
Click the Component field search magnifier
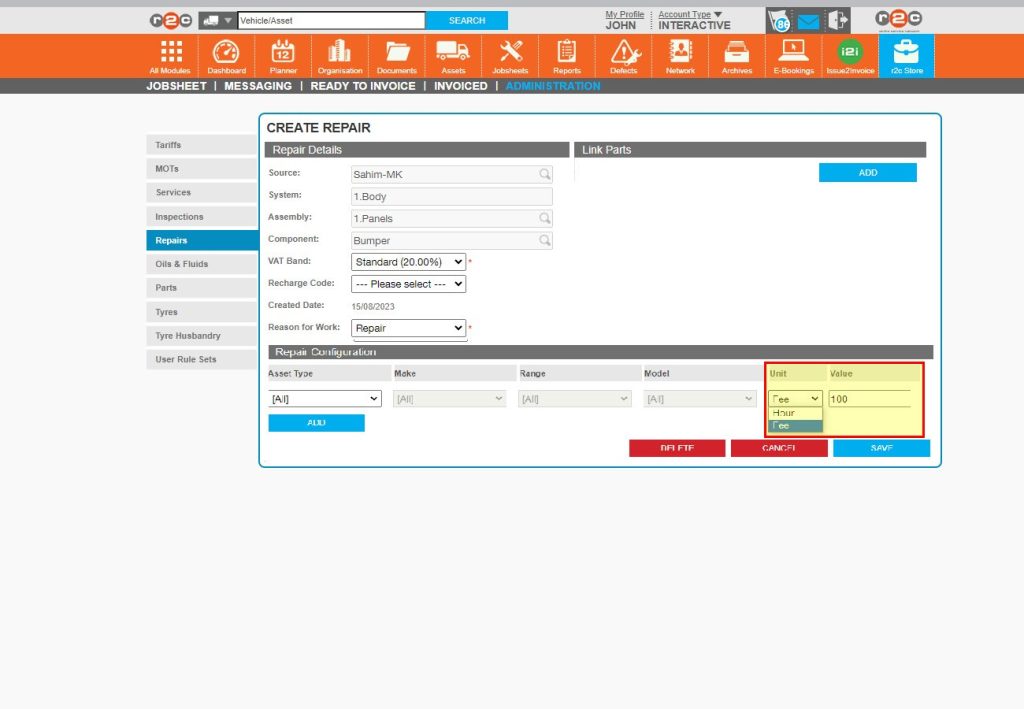(x=545, y=240)
